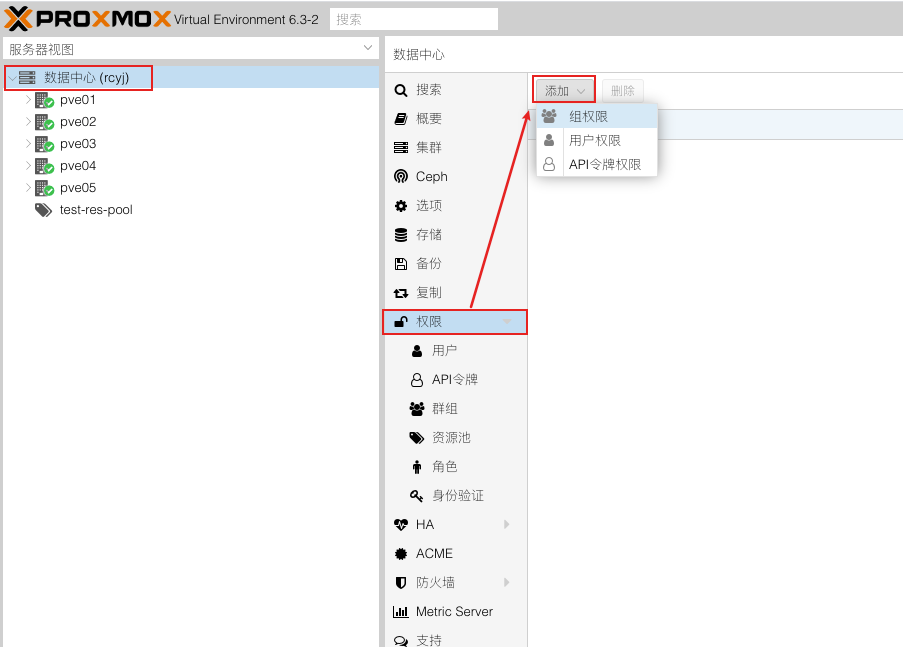Expand the 防火墙 submenu arrow

pos(507,582)
